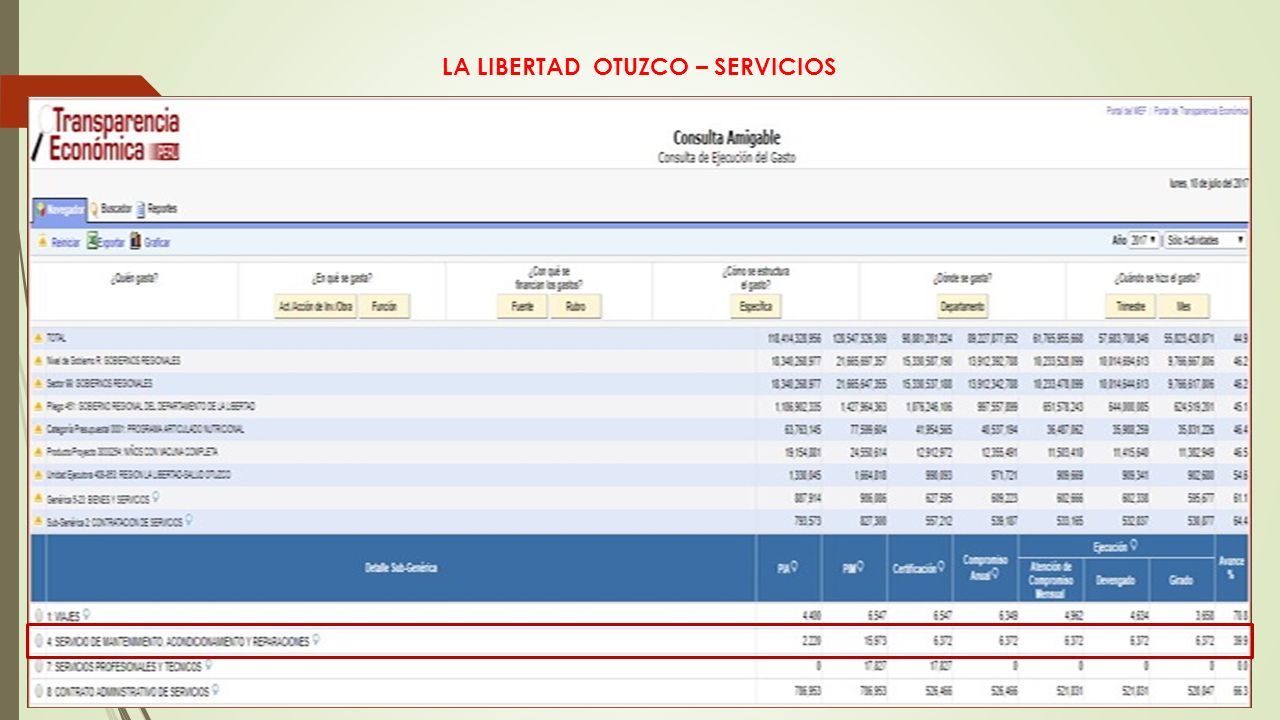Viewport: 1280px width, 720px height.
Task: Click the Reiniciar triangle icon
Action: click(42, 242)
